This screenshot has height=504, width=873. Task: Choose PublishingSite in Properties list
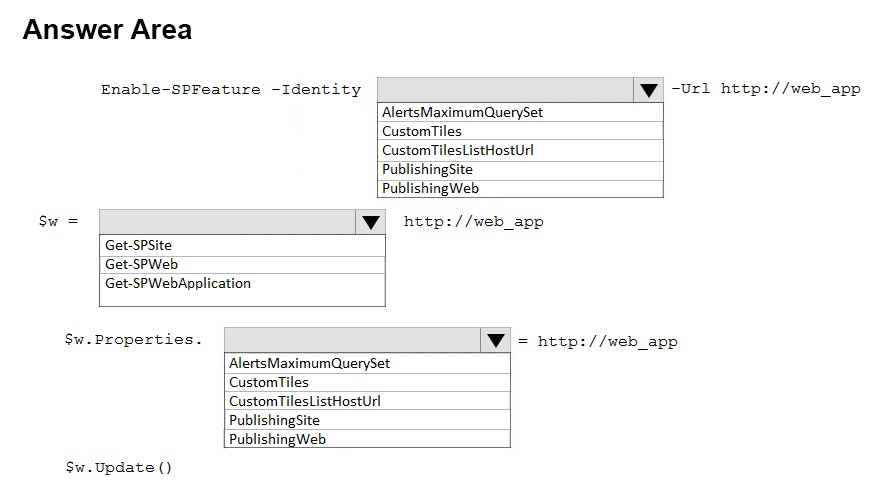coord(274,420)
